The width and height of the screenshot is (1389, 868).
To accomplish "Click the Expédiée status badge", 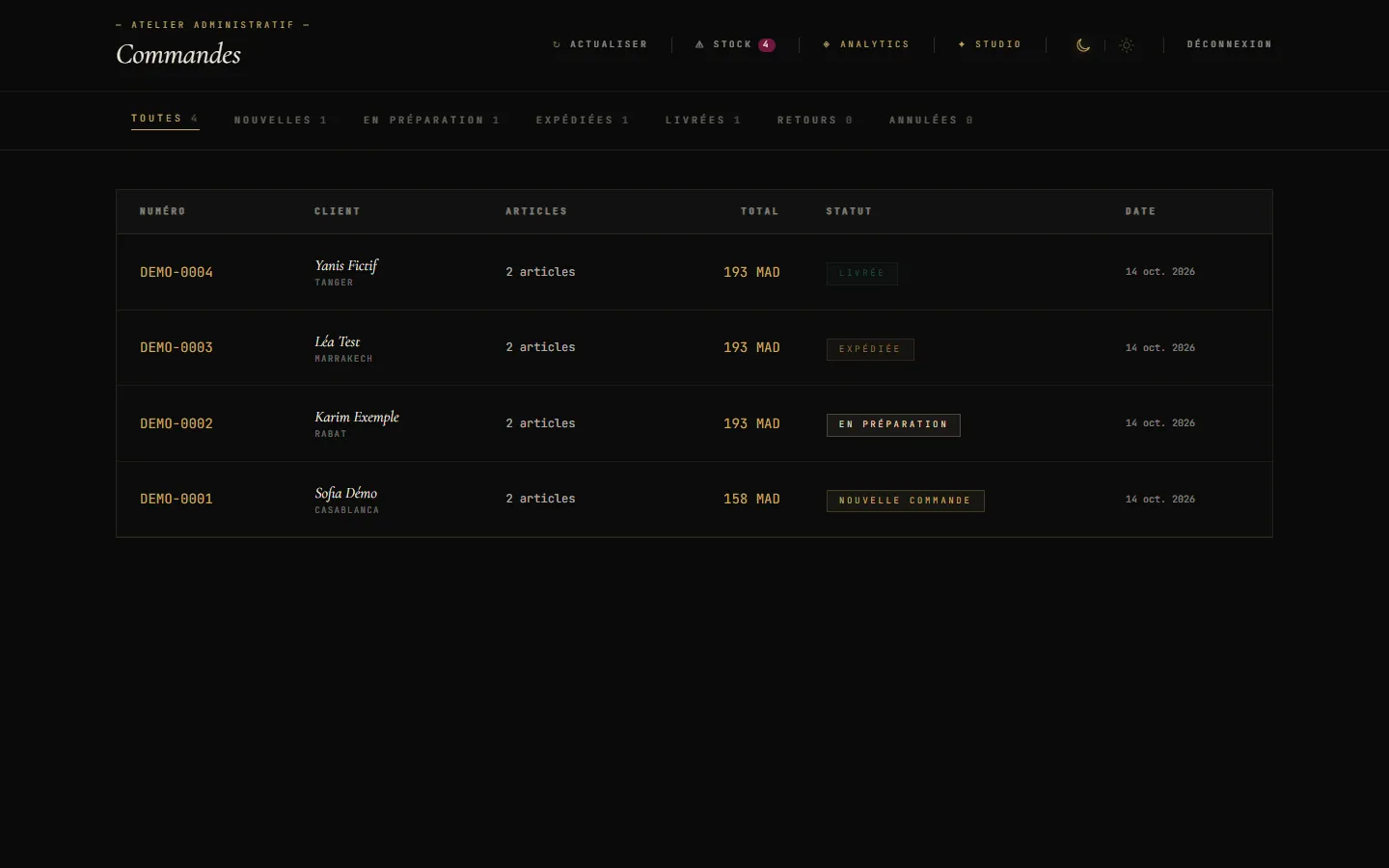I will click(870, 349).
